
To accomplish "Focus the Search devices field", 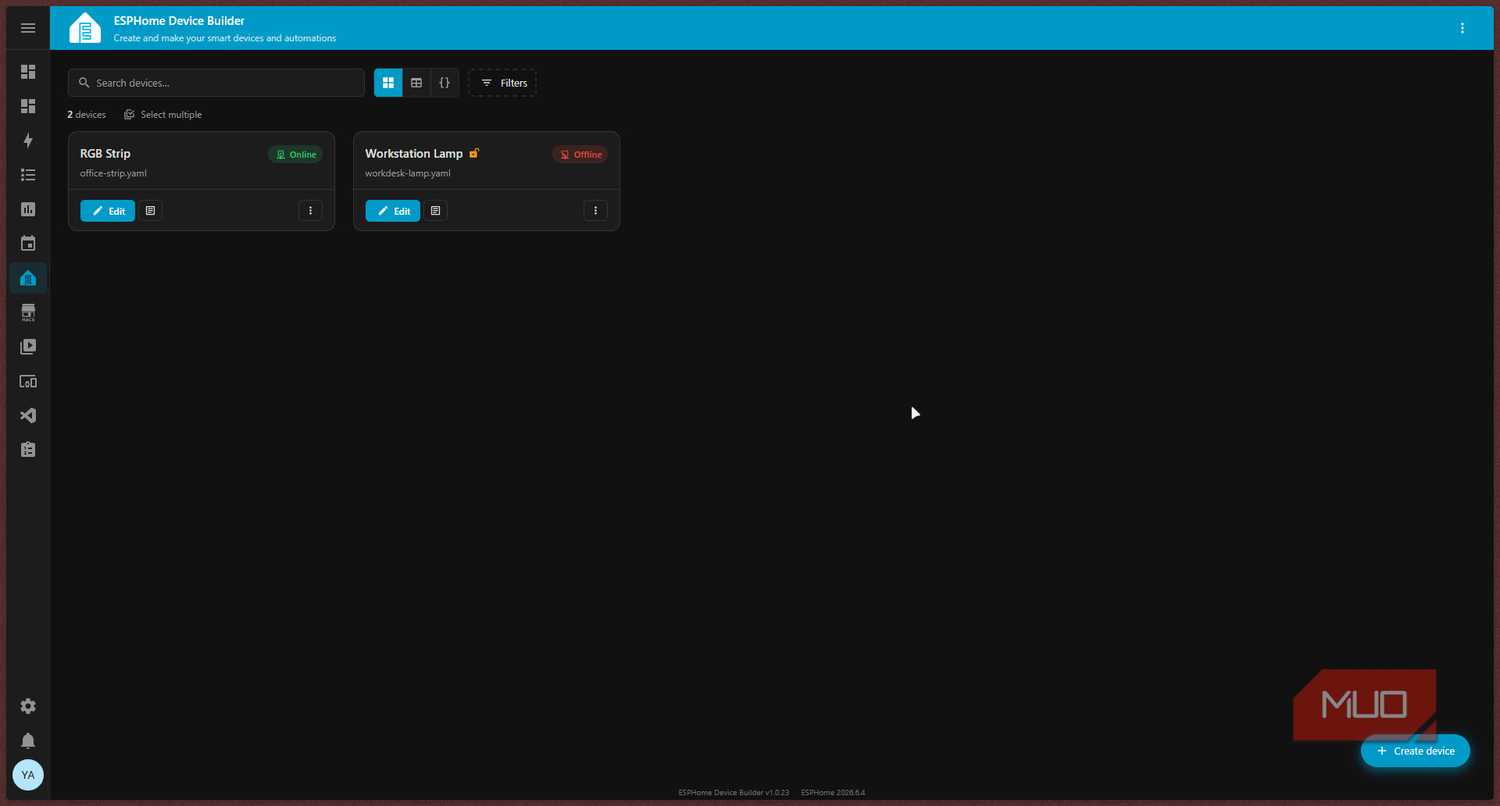I will click(216, 83).
